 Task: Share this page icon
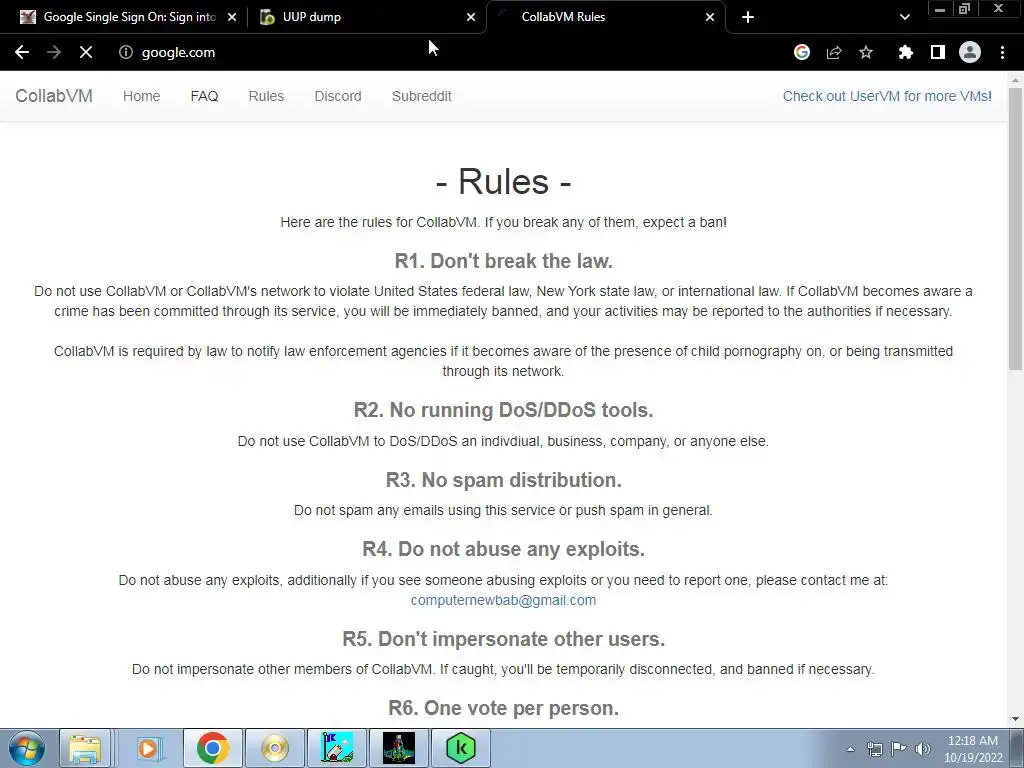[x=834, y=52]
